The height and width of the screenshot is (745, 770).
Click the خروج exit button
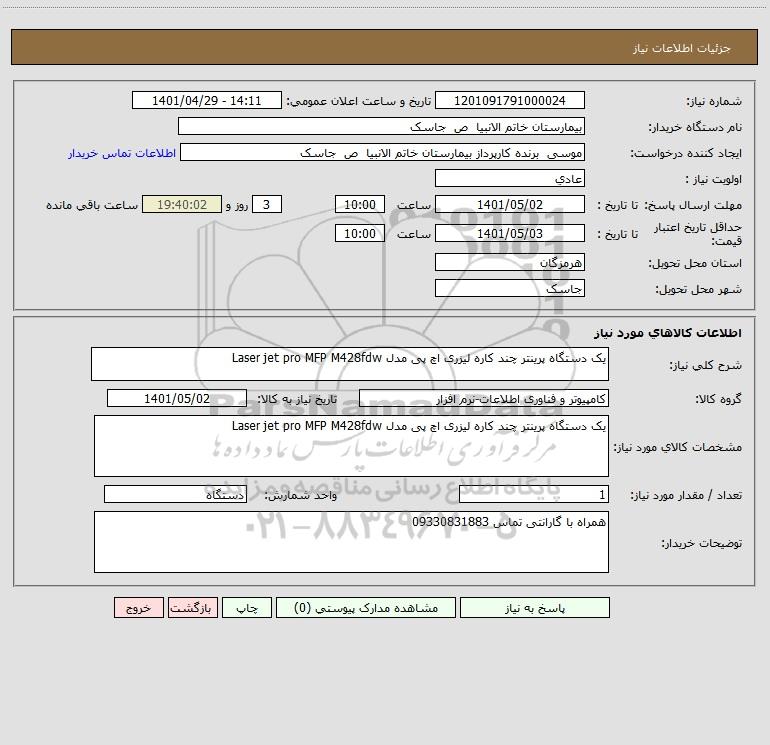click(x=138, y=607)
